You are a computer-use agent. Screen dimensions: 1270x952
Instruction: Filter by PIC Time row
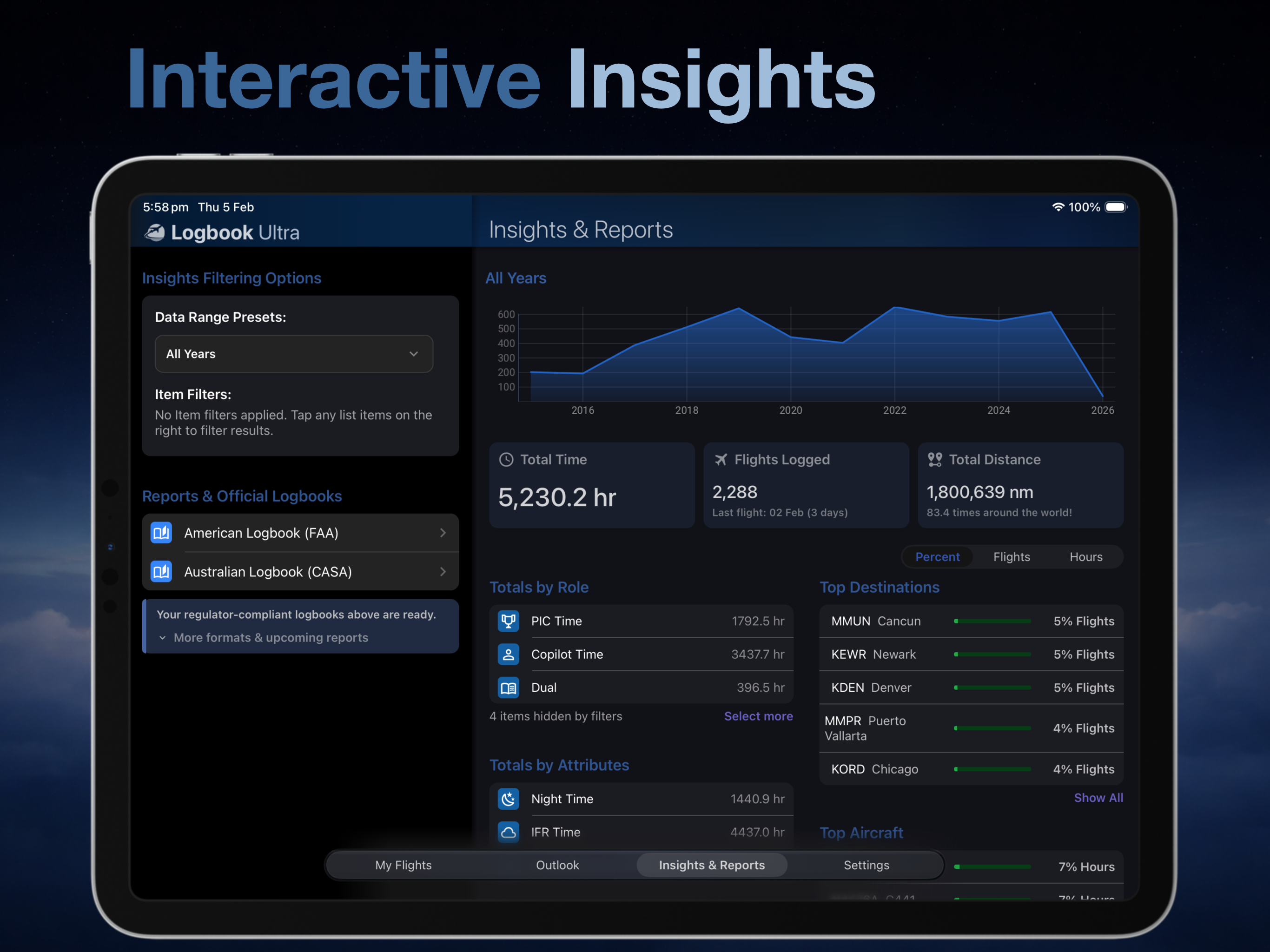642,621
